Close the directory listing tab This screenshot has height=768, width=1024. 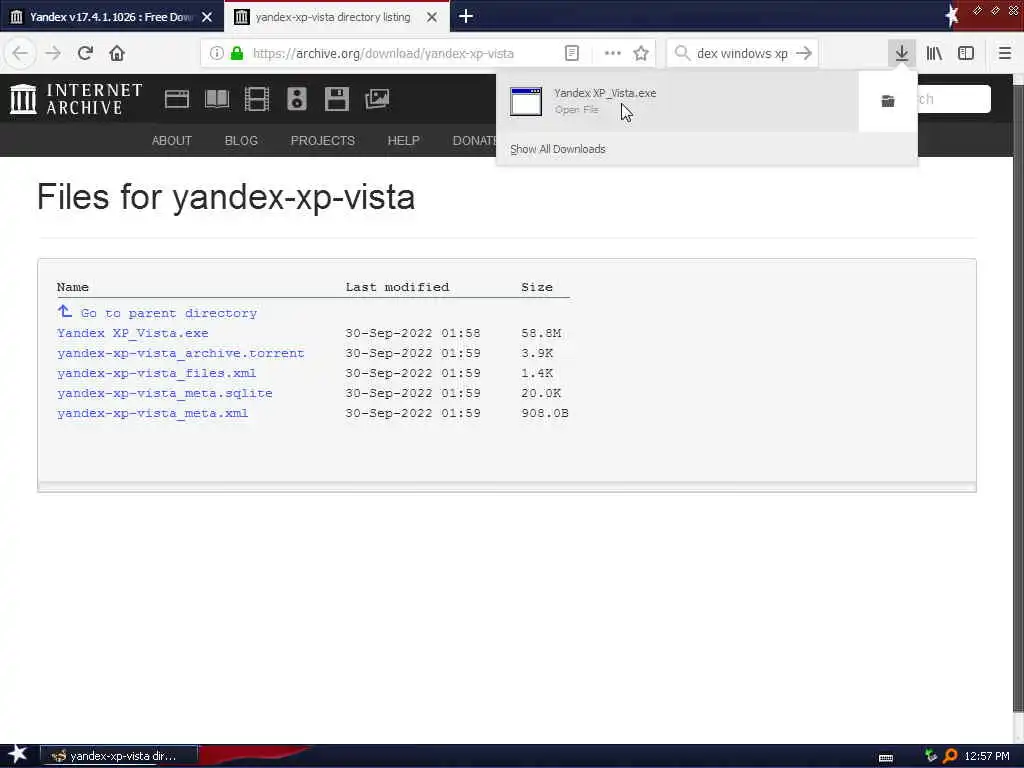pyautogui.click(x=432, y=17)
